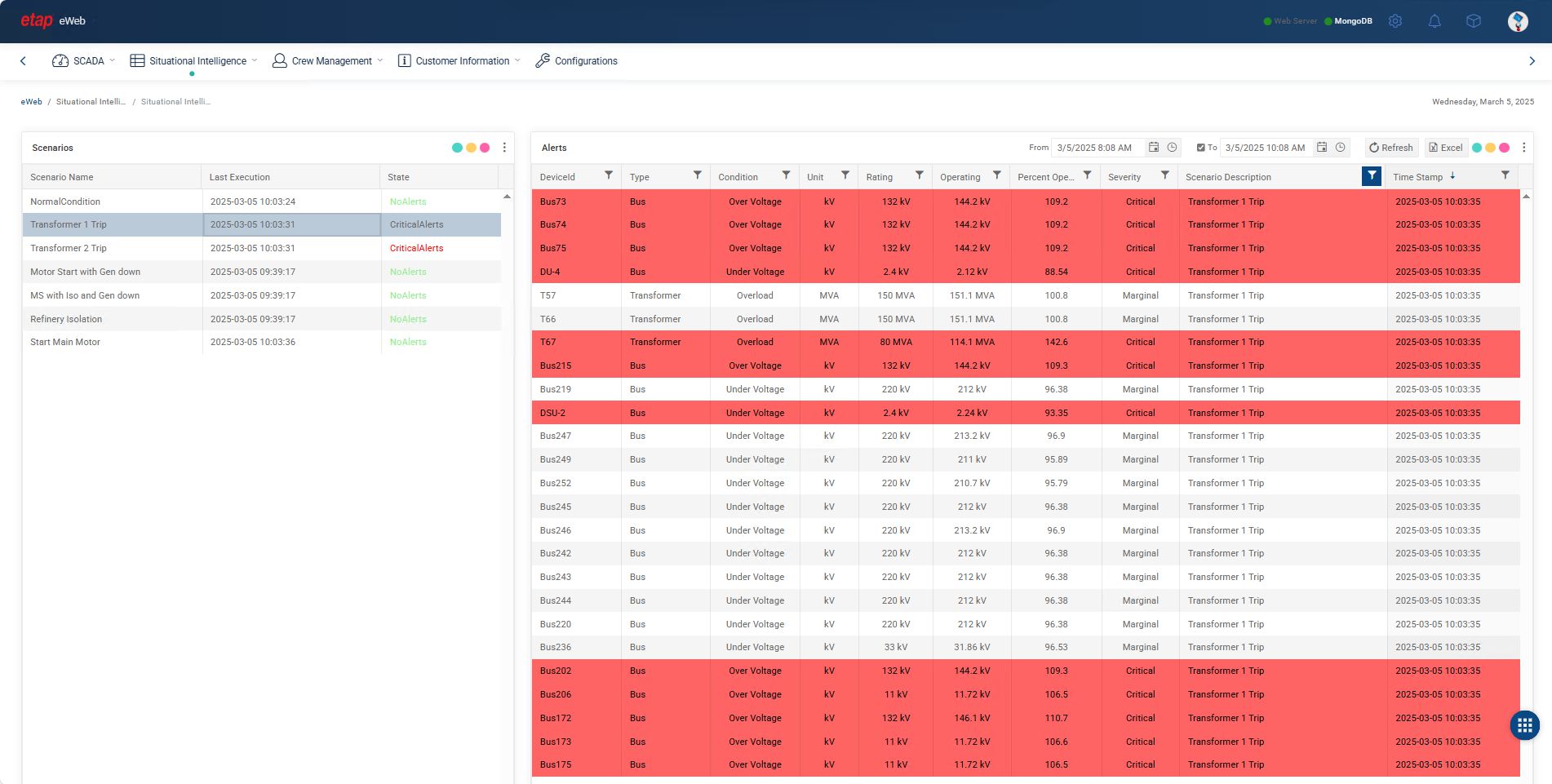Open the notifications bell in the header
Image resolution: width=1552 pixels, height=784 pixels.
[1434, 21]
